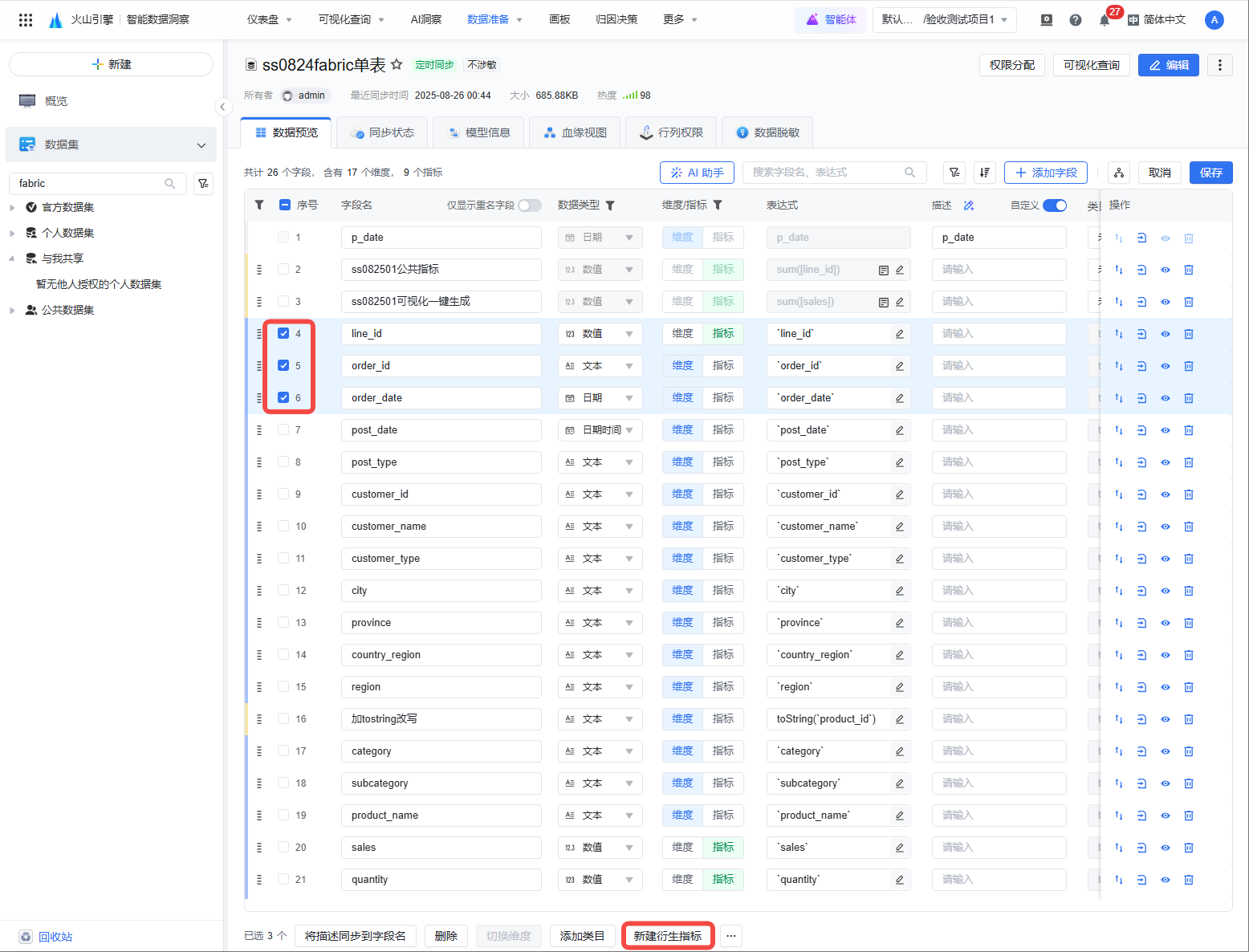Open the 仪表盘 top menu
Image resolution: width=1249 pixels, height=952 pixels.
[269, 20]
